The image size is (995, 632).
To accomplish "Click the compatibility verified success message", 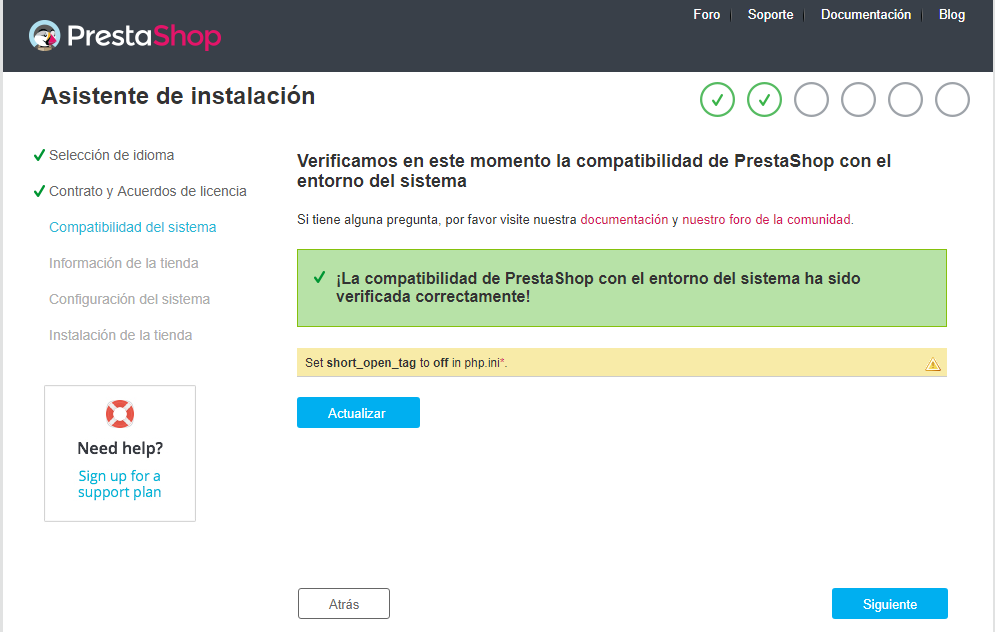I will (x=621, y=288).
